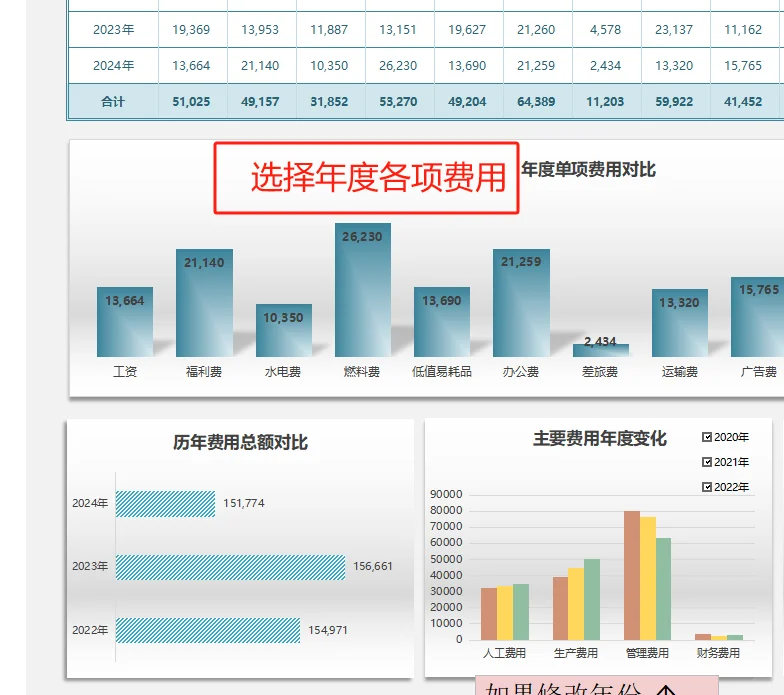
Task: Click total cell 53,270
Action: [x=398, y=102]
